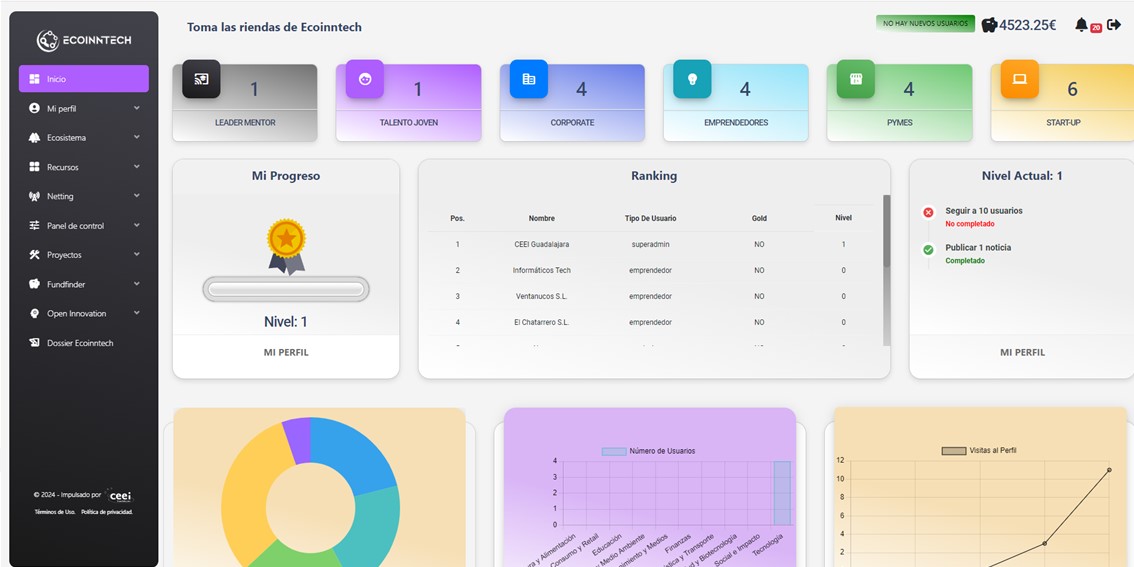Click CEEI Guadalajara in ranking table
This screenshot has width=1134, height=567.
point(542,244)
